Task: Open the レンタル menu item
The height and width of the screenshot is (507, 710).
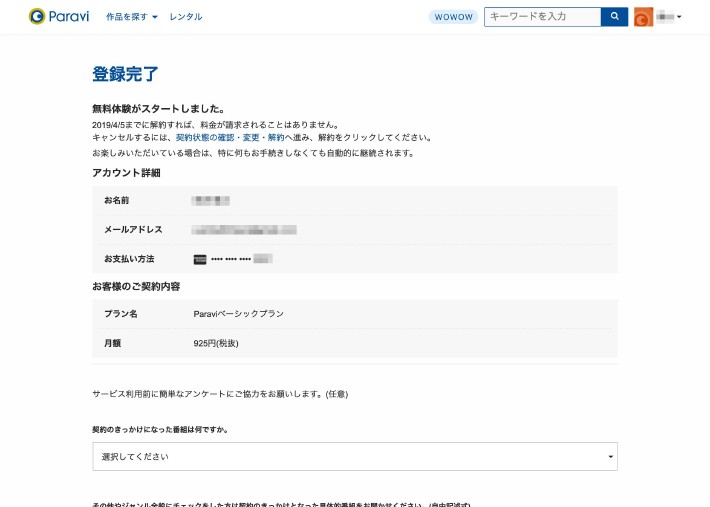Action: tap(186, 17)
